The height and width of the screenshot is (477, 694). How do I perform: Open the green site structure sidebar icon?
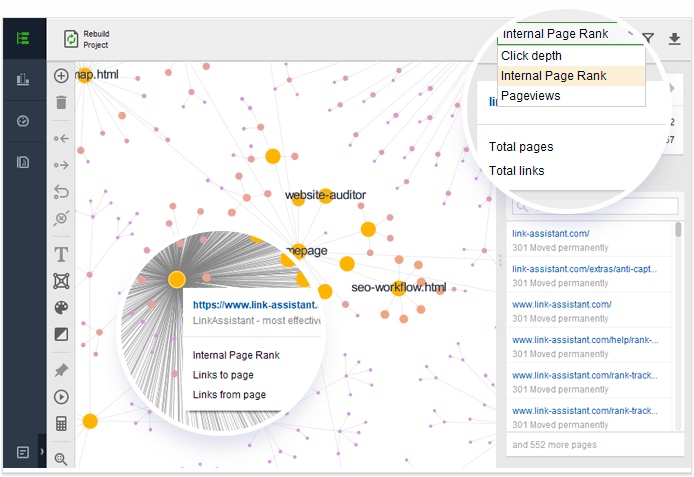(x=23, y=38)
